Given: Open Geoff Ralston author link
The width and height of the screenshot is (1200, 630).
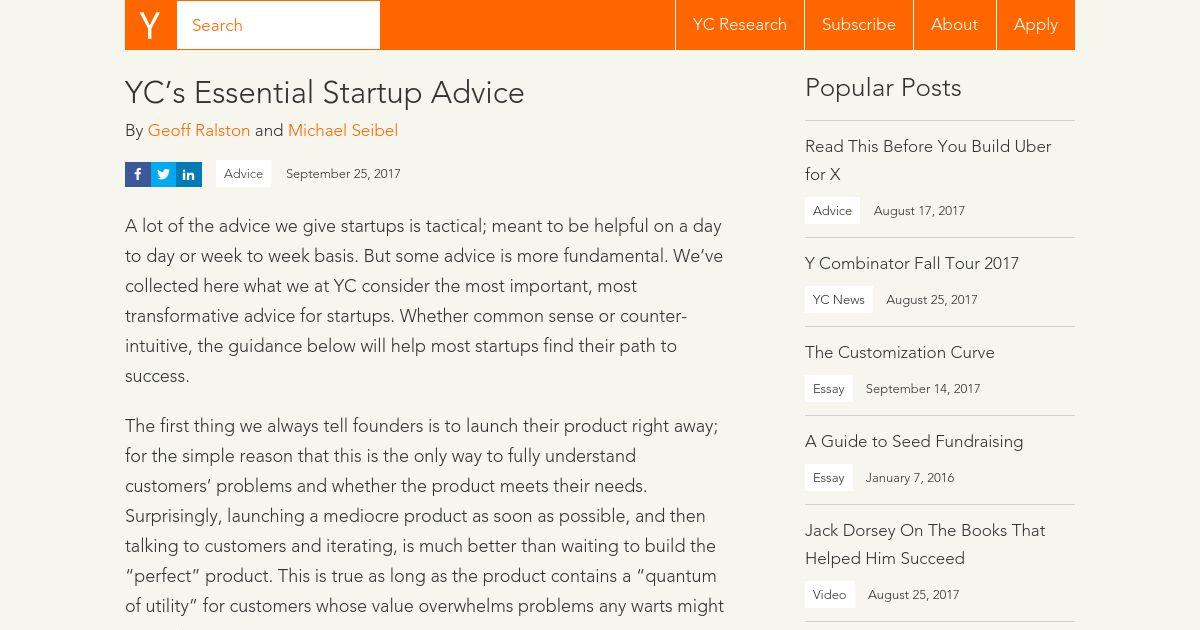Looking at the screenshot, I should point(199,130).
